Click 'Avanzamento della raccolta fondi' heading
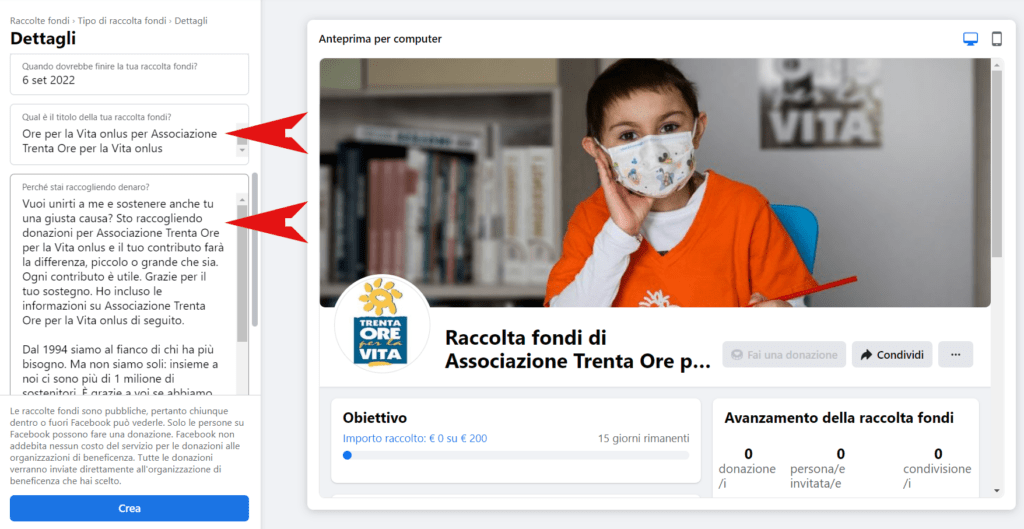1024x529 pixels. [x=839, y=418]
